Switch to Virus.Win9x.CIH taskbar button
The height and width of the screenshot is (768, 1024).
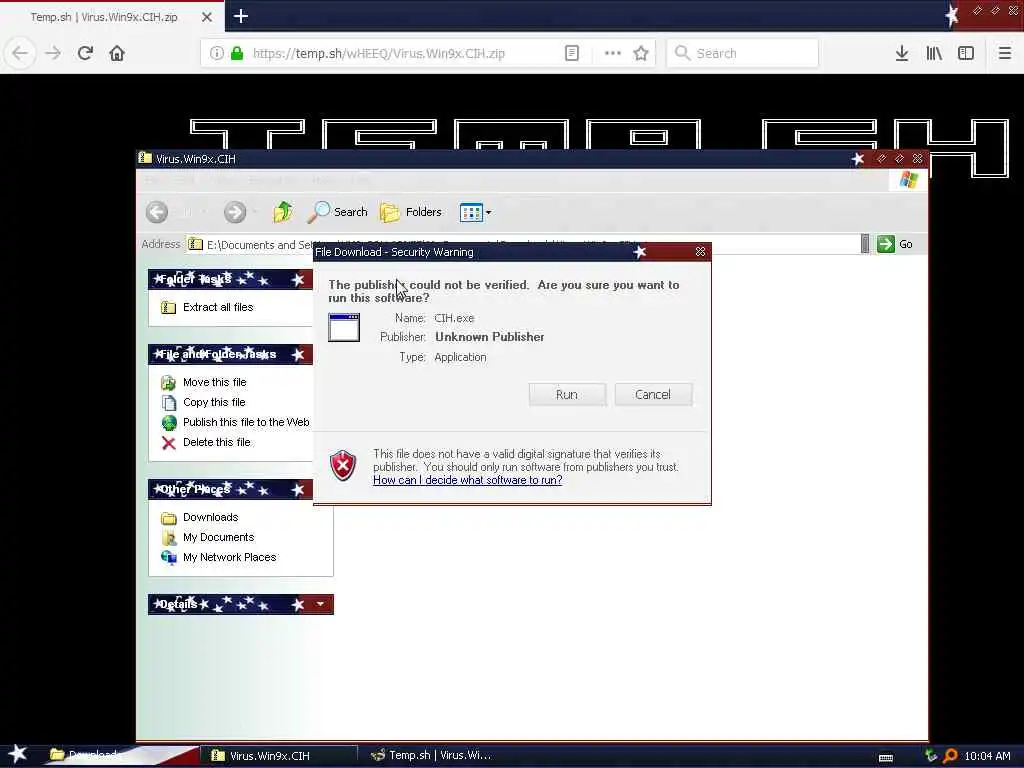(x=278, y=756)
